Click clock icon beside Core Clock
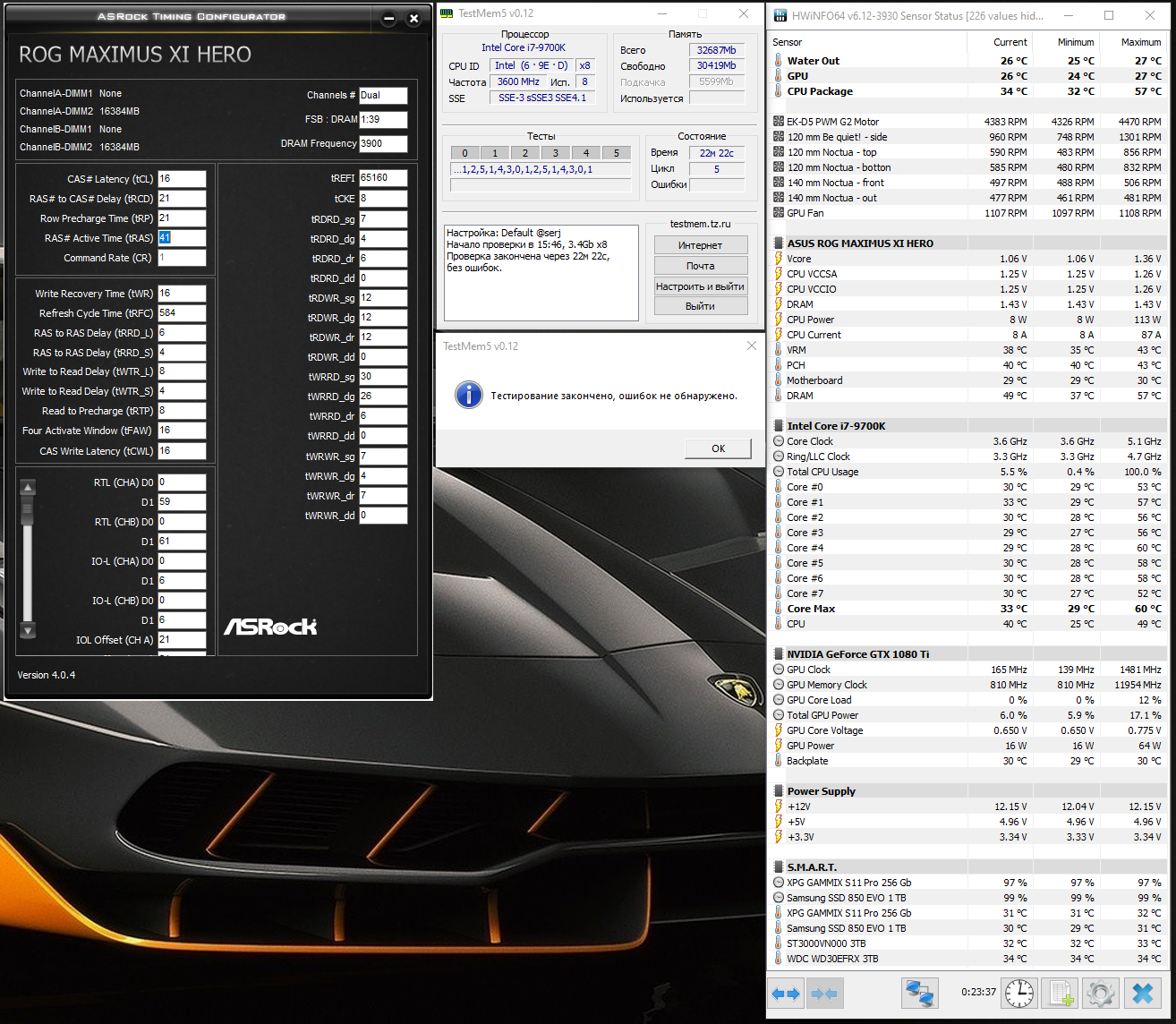1176x1024 pixels. 779,441
